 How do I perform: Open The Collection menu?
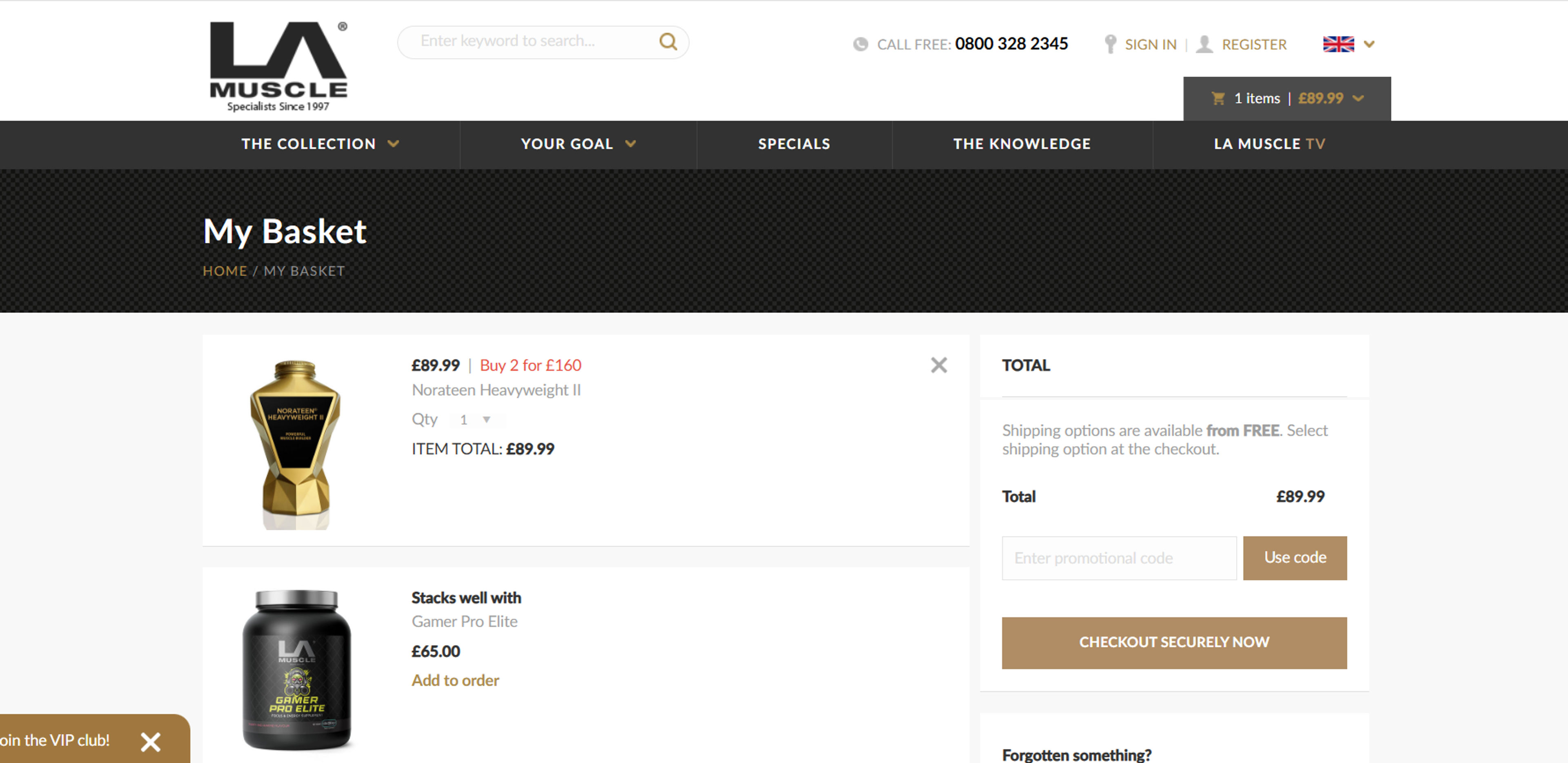[309, 144]
